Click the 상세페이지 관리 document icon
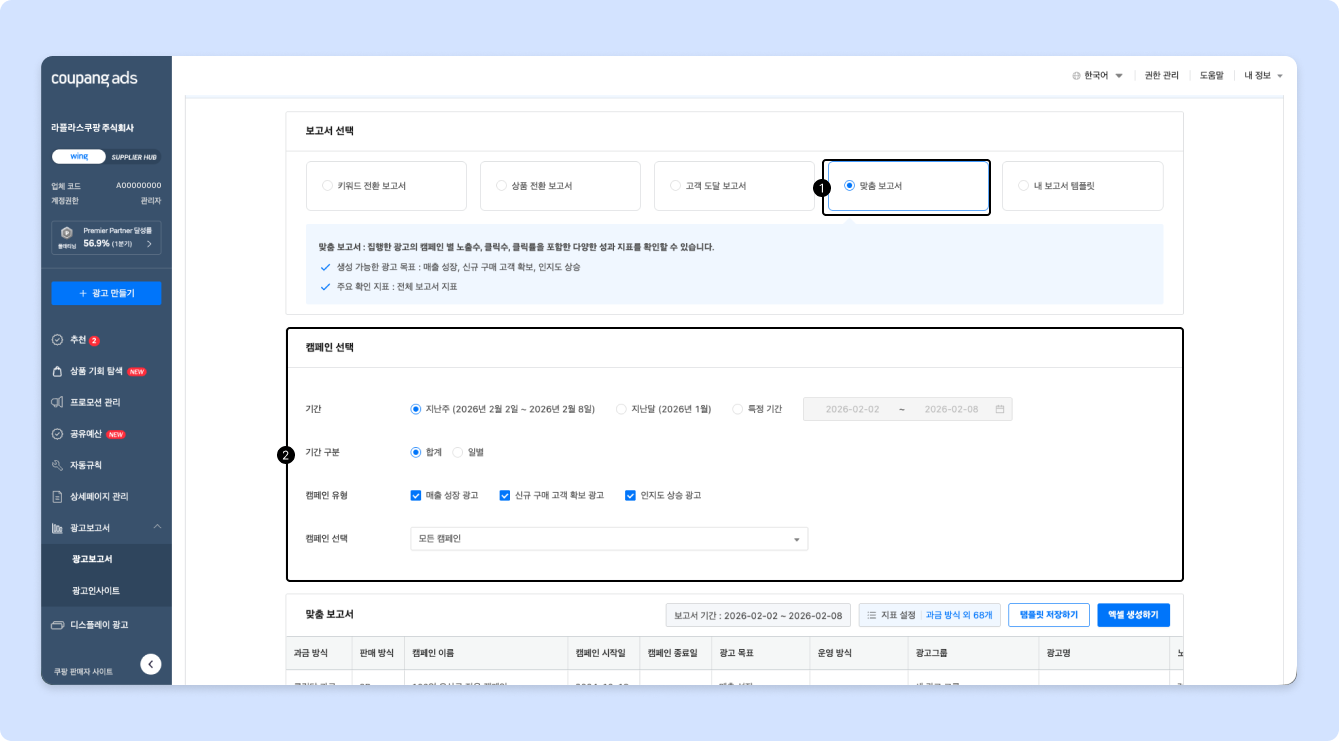The height and width of the screenshot is (741, 1339). [x=58, y=496]
